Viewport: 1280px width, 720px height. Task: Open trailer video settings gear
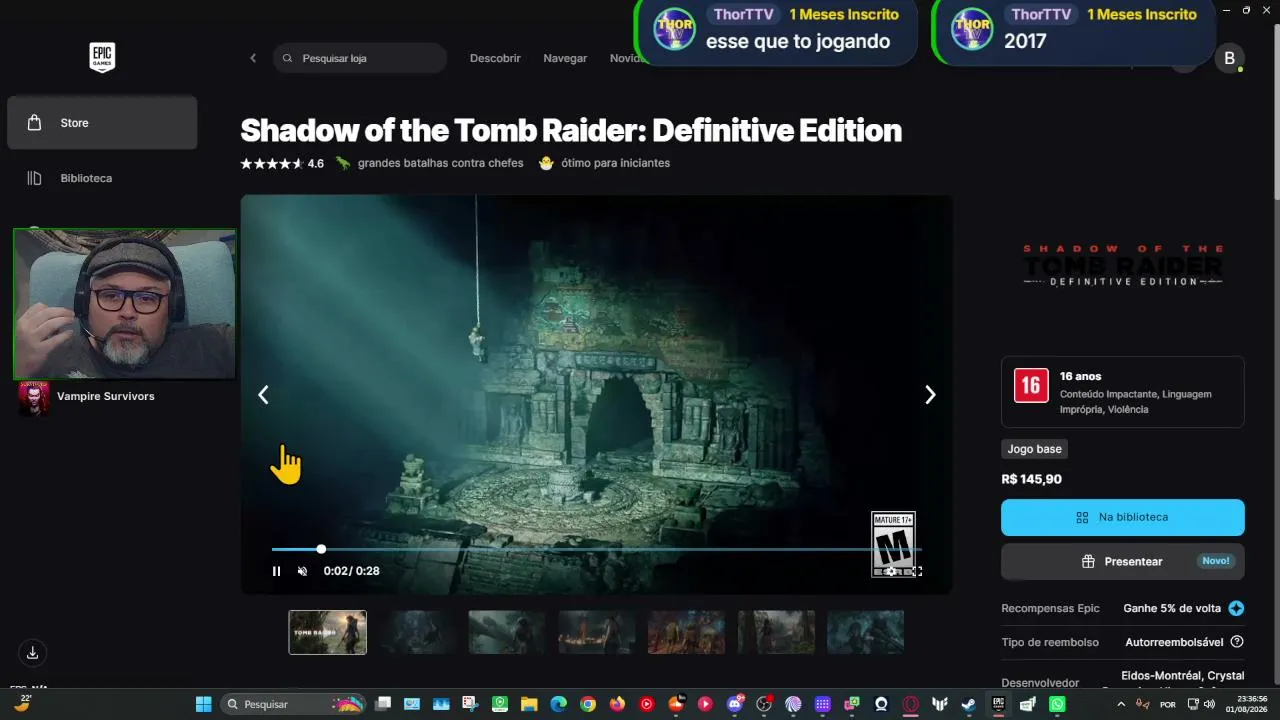pyautogui.click(x=890, y=571)
